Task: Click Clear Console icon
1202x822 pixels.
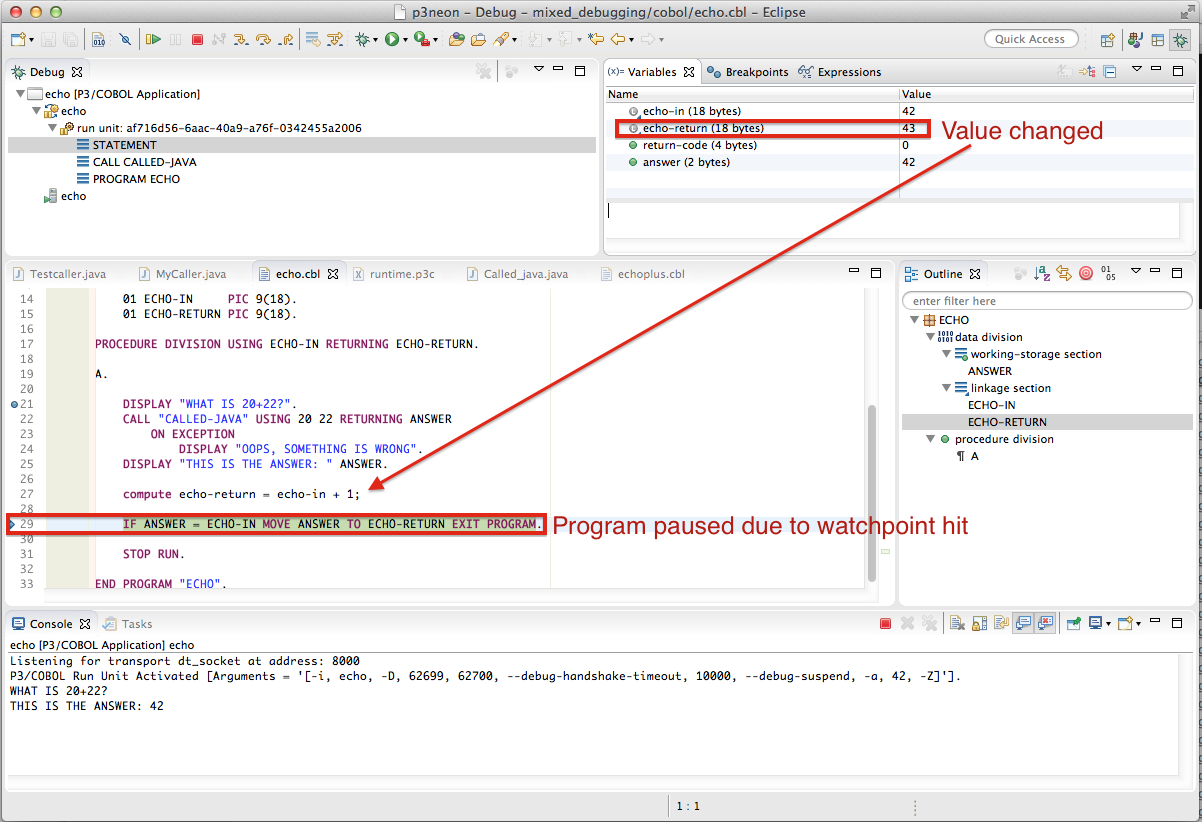Action: (955, 623)
